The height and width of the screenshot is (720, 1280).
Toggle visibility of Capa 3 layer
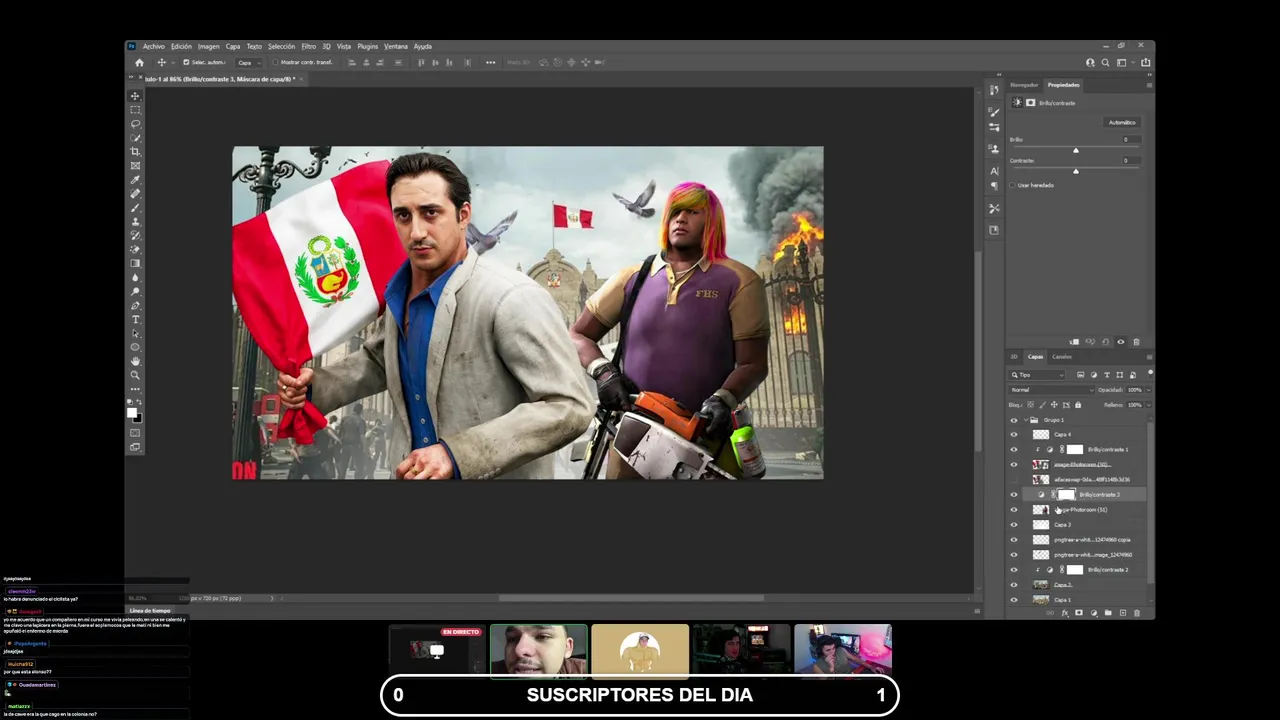pyautogui.click(x=1013, y=525)
